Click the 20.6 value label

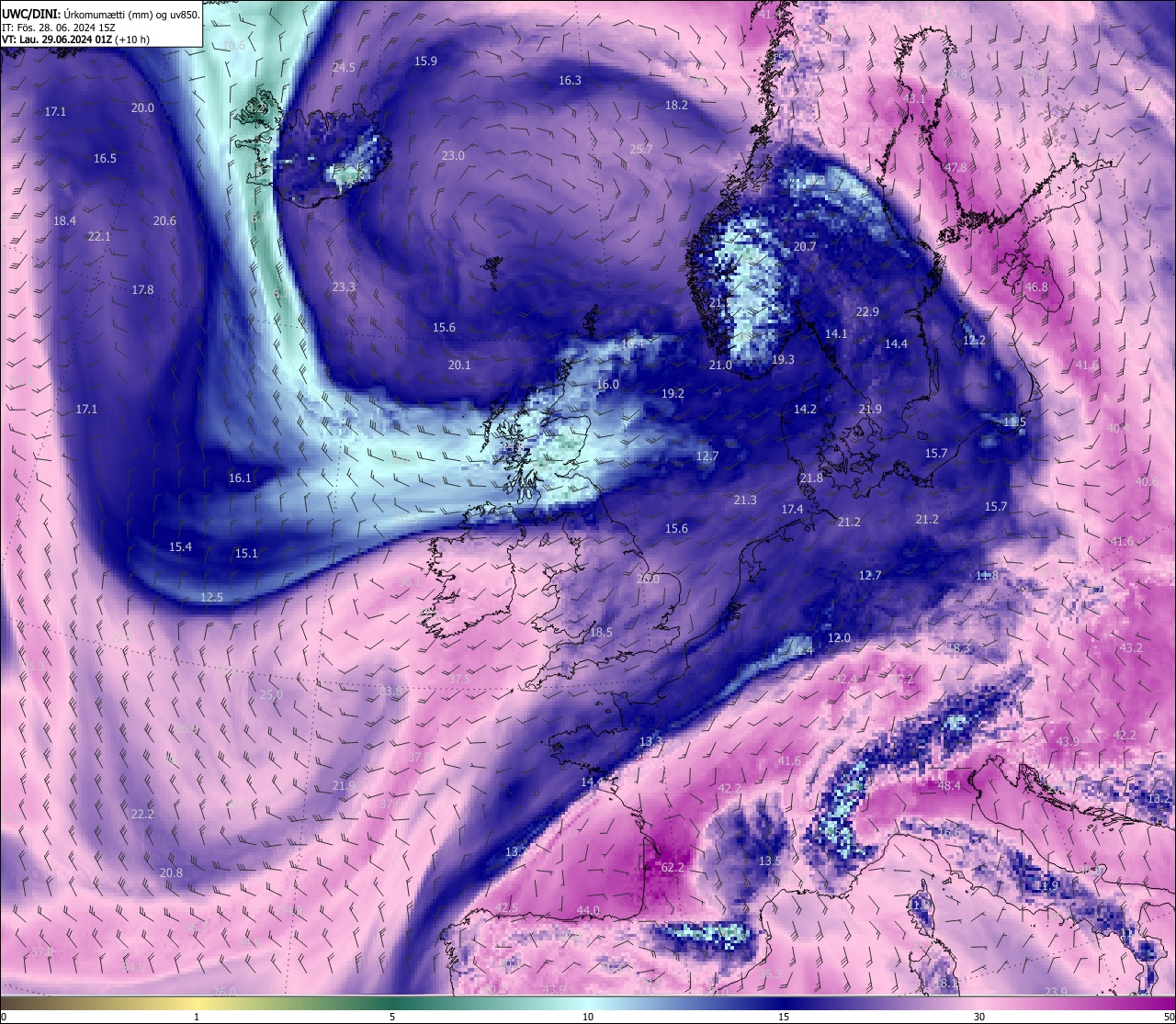(x=164, y=220)
